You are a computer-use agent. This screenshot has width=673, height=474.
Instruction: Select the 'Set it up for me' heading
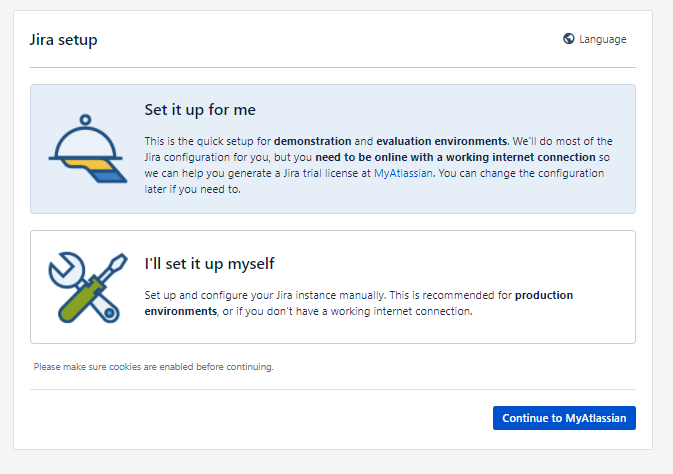click(x=200, y=110)
